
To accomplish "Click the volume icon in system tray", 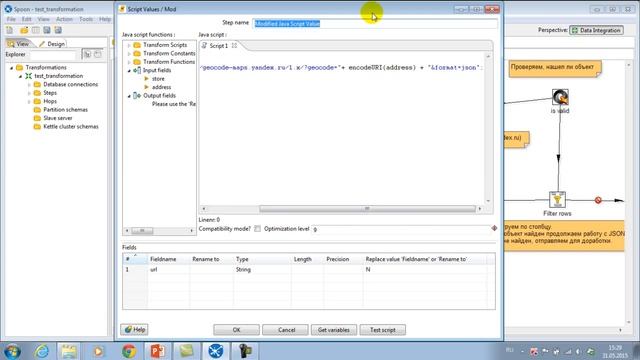I will (578, 351).
